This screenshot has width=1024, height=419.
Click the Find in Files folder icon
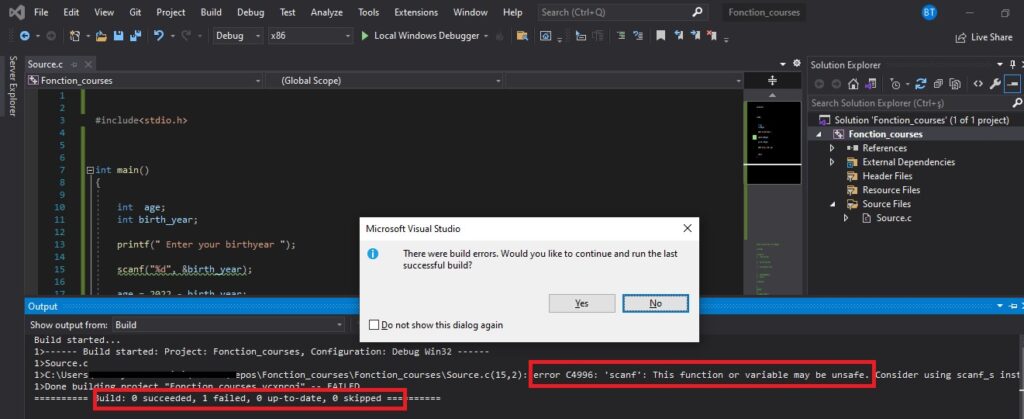pos(521,36)
